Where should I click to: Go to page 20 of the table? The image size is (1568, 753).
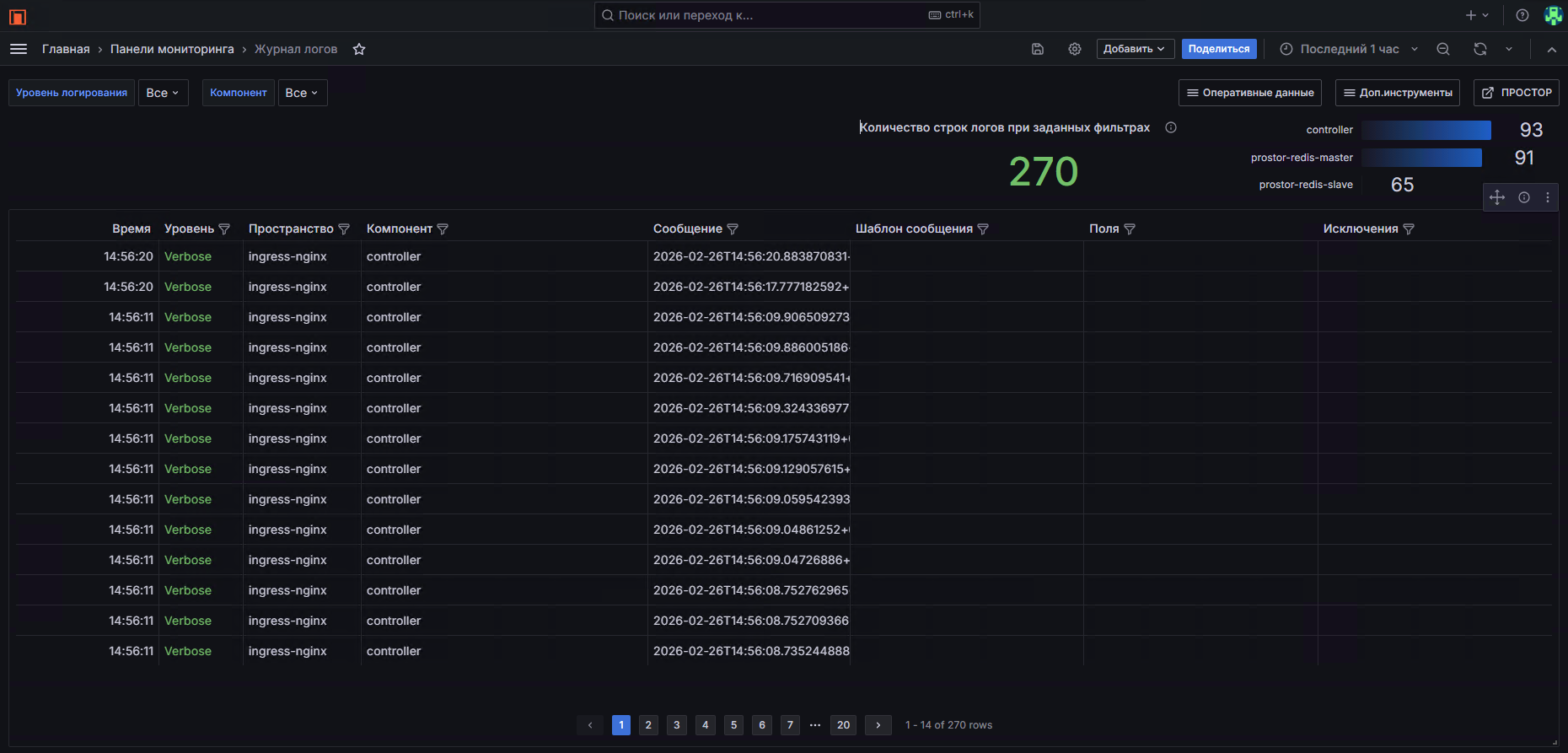click(843, 725)
